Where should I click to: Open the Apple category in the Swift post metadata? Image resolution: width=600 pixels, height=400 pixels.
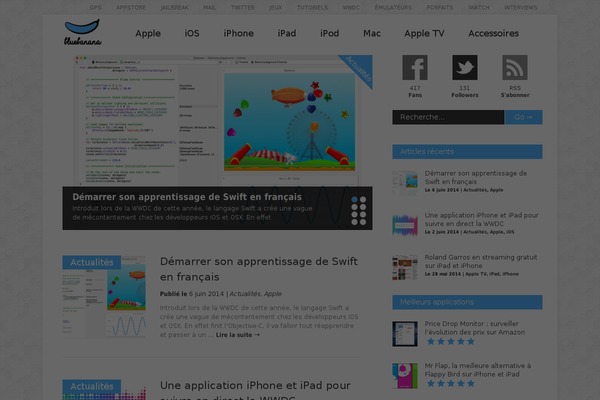273,294
